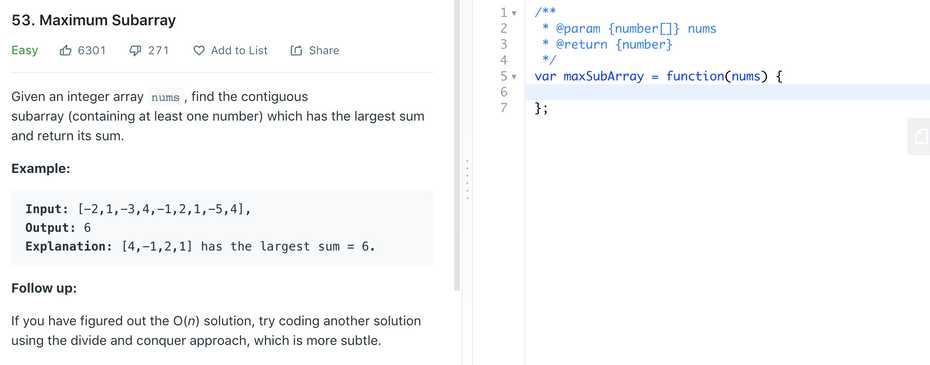
Task: Click the example Input code block
Action: [x=222, y=228]
